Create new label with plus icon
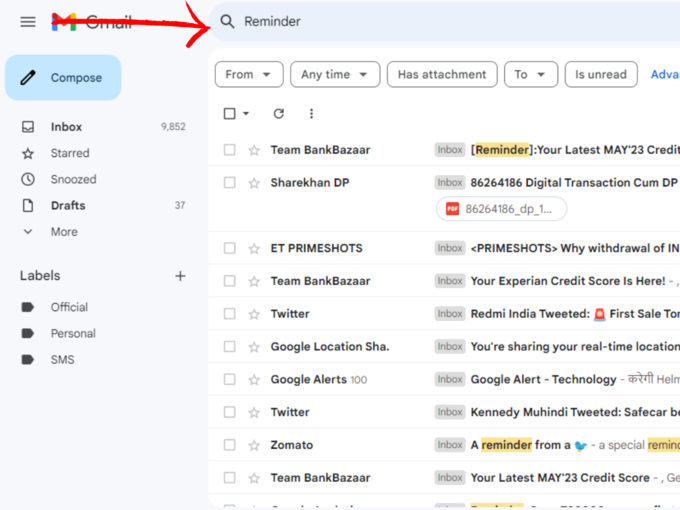680x510 pixels. click(180, 276)
